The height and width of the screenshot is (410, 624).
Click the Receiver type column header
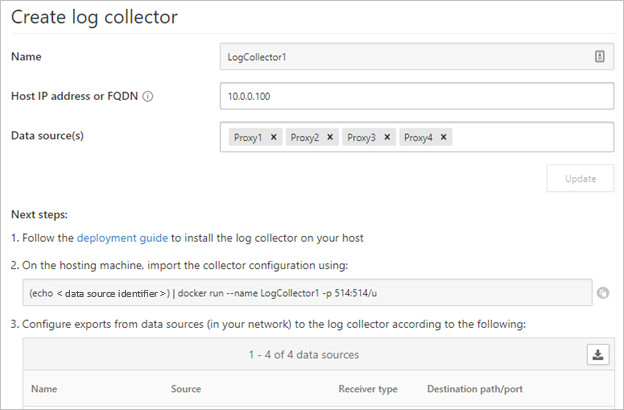[368, 389]
